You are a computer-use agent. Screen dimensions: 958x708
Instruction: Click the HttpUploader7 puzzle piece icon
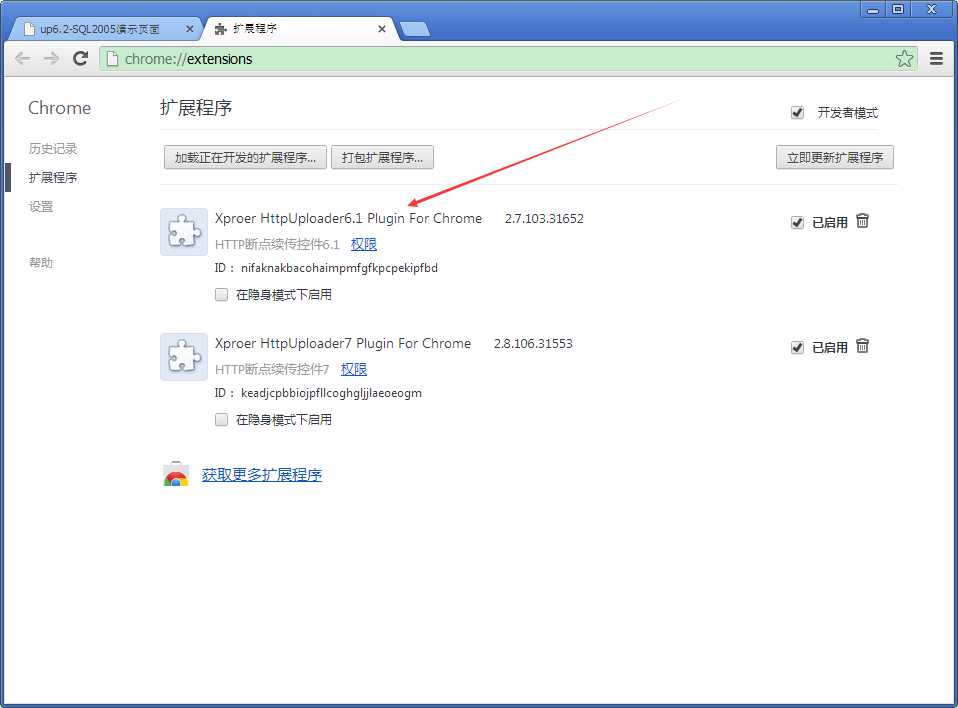(184, 357)
